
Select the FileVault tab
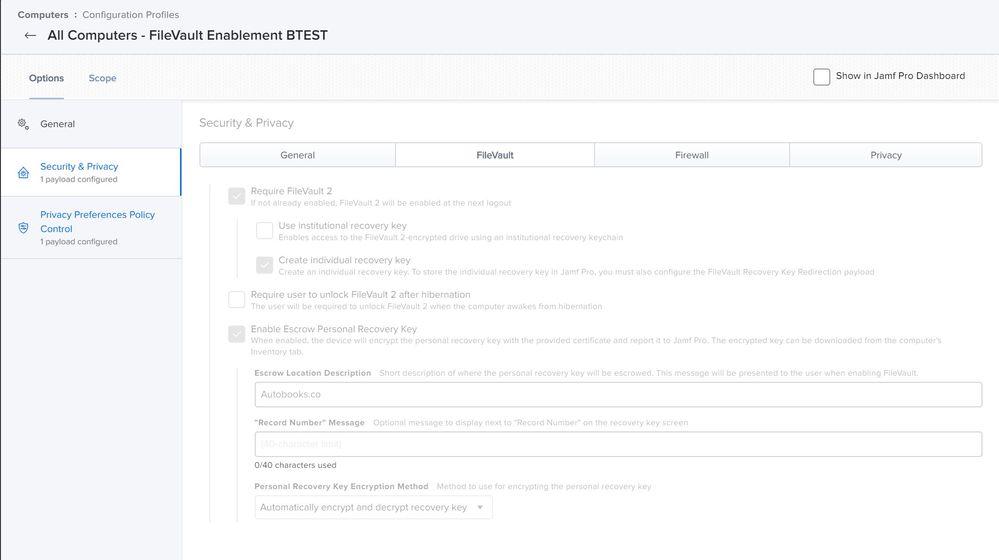[x=495, y=155]
